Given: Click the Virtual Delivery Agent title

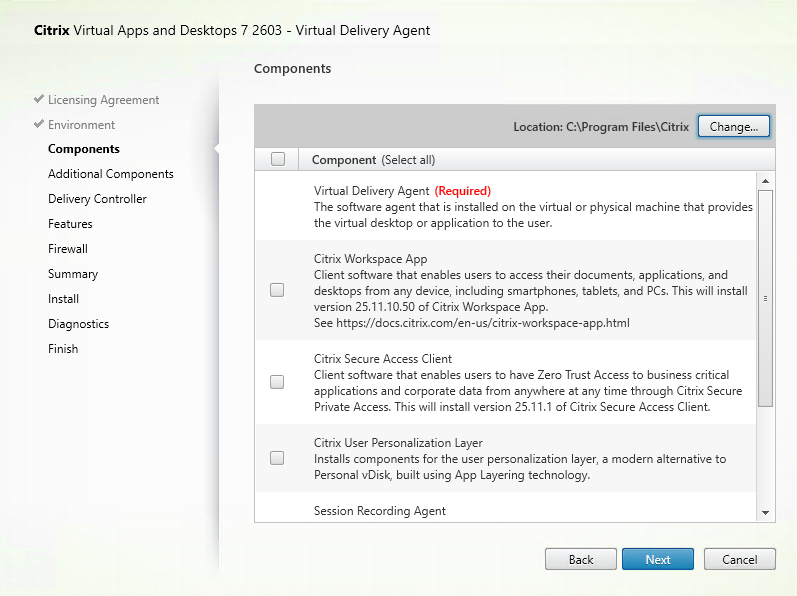Looking at the screenshot, I should pos(372,191).
